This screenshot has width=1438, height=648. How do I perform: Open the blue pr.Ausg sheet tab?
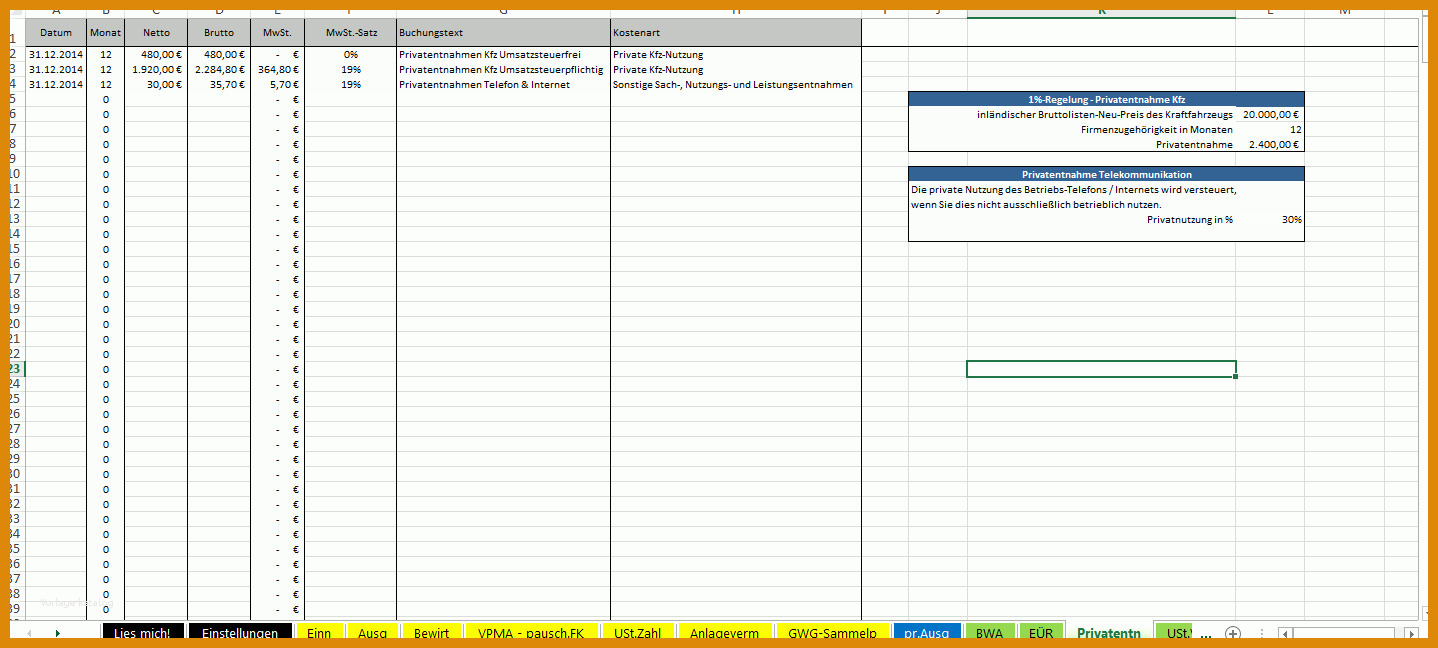[927, 633]
